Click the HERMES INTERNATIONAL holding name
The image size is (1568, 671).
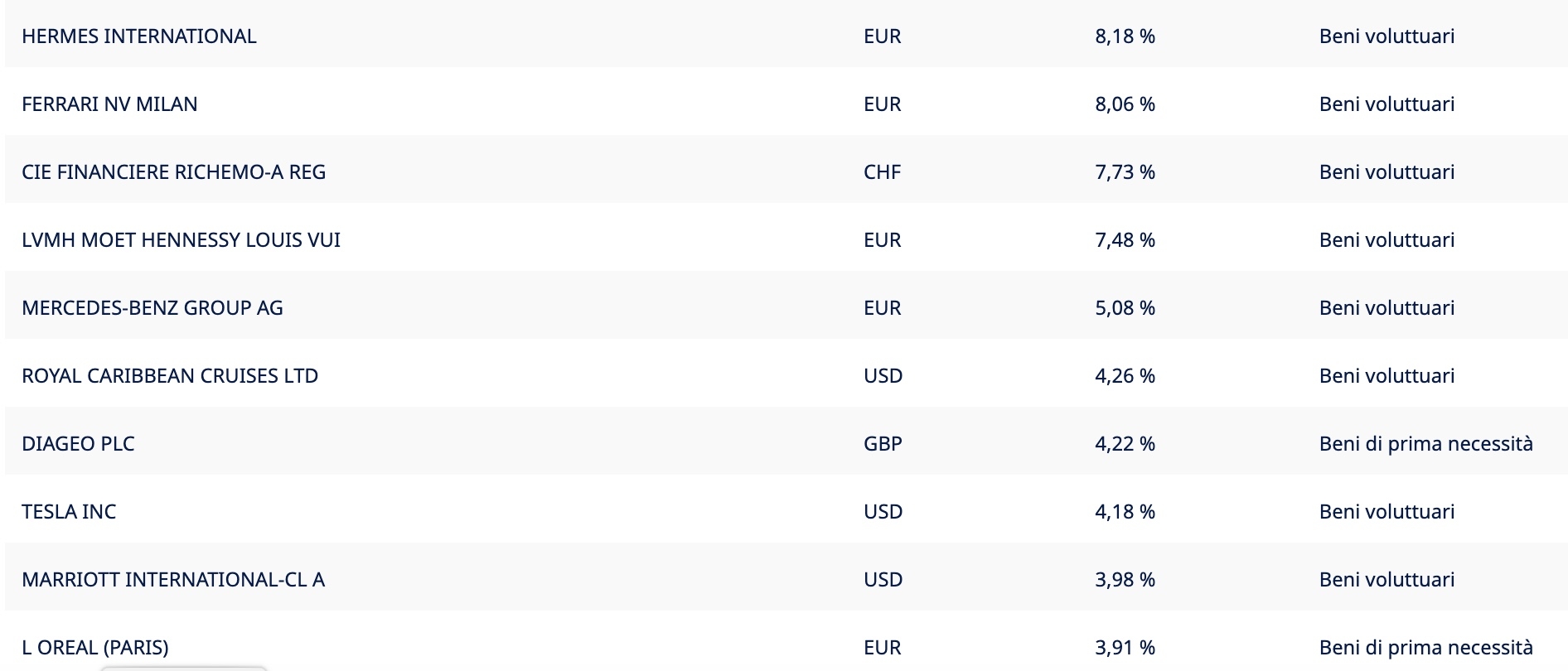point(139,36)
